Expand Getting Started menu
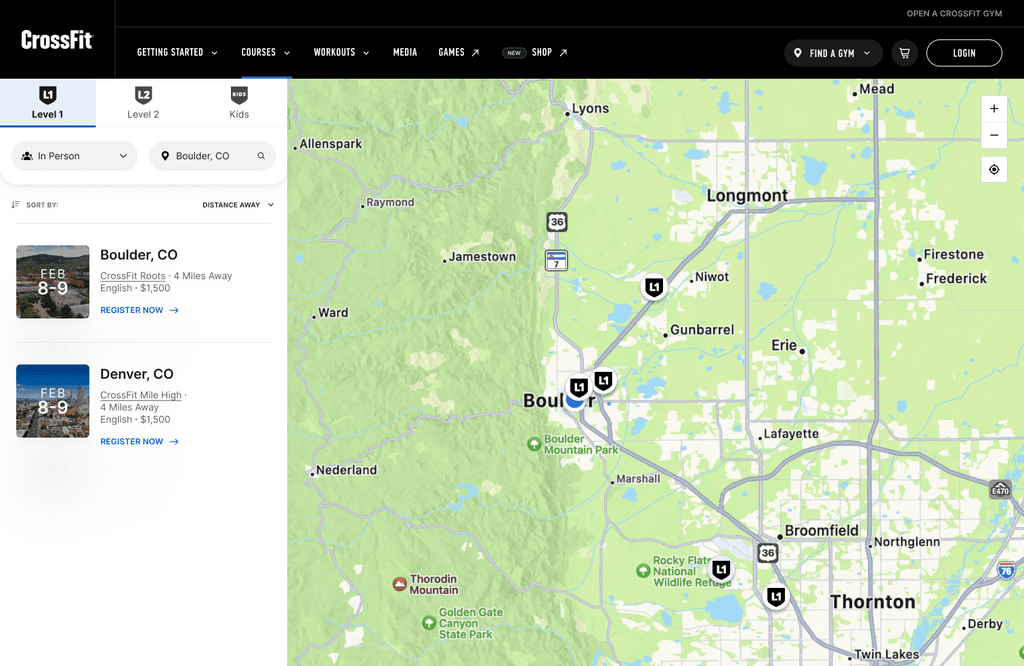Screen dimensions: 1024x666 pyautogui.click(x=177, y=52)
